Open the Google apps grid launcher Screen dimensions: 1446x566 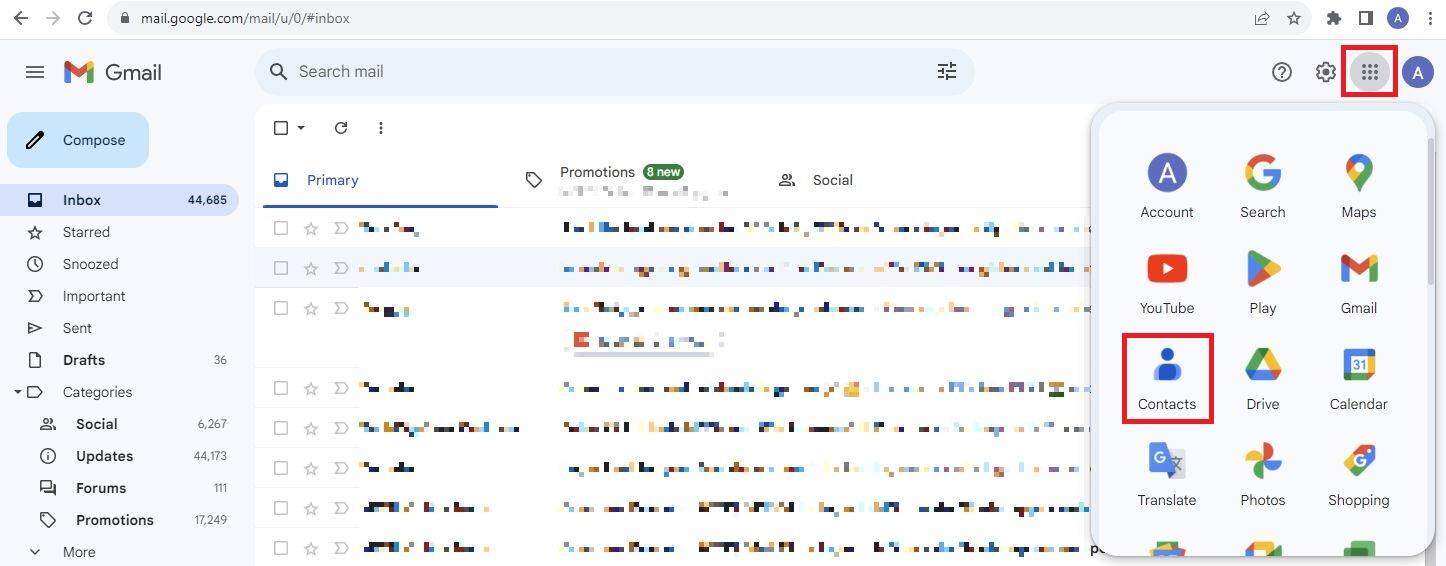1369,72
